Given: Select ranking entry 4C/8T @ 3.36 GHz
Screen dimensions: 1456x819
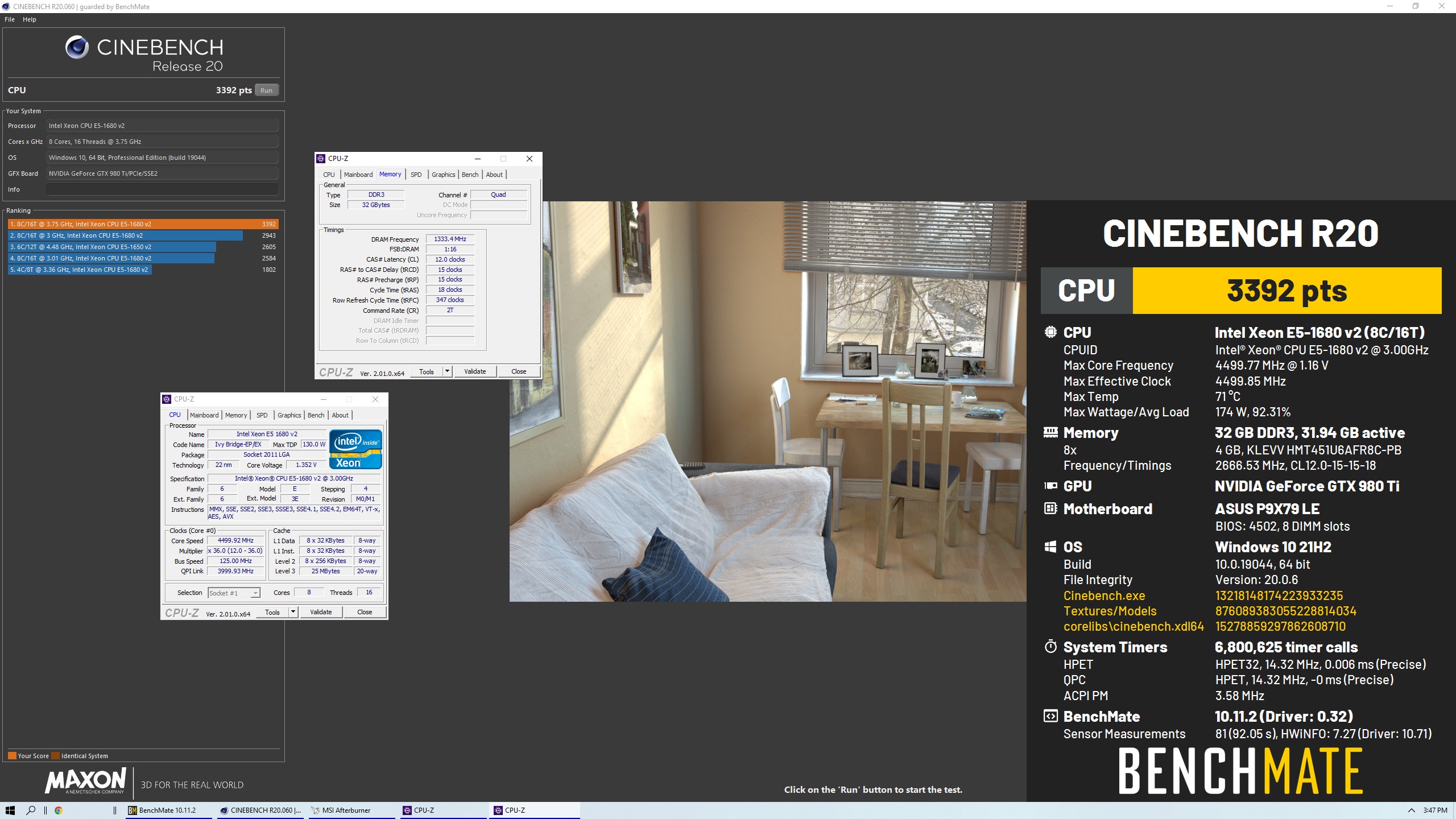Looking at the screenshot, I should tap(143, 270).
